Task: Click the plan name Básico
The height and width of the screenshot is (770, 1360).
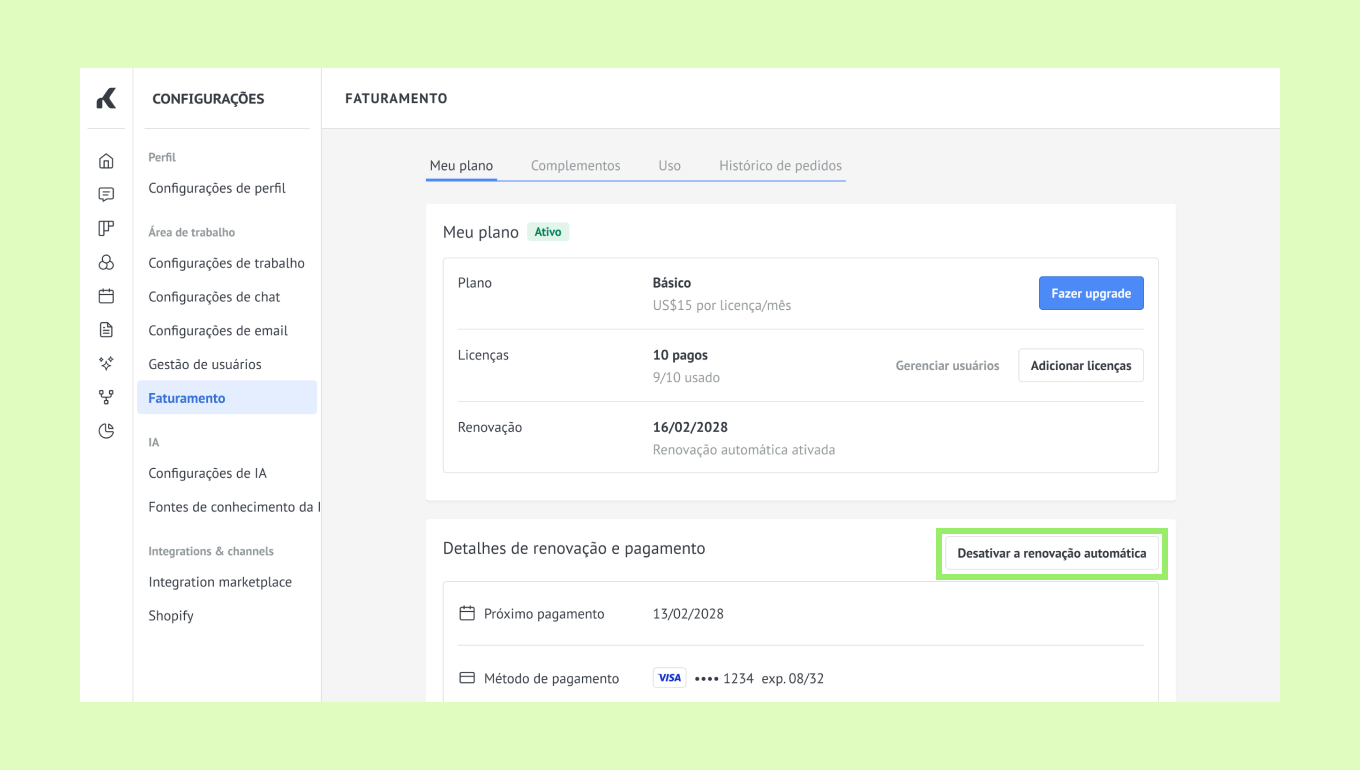Action: [672, 283]
